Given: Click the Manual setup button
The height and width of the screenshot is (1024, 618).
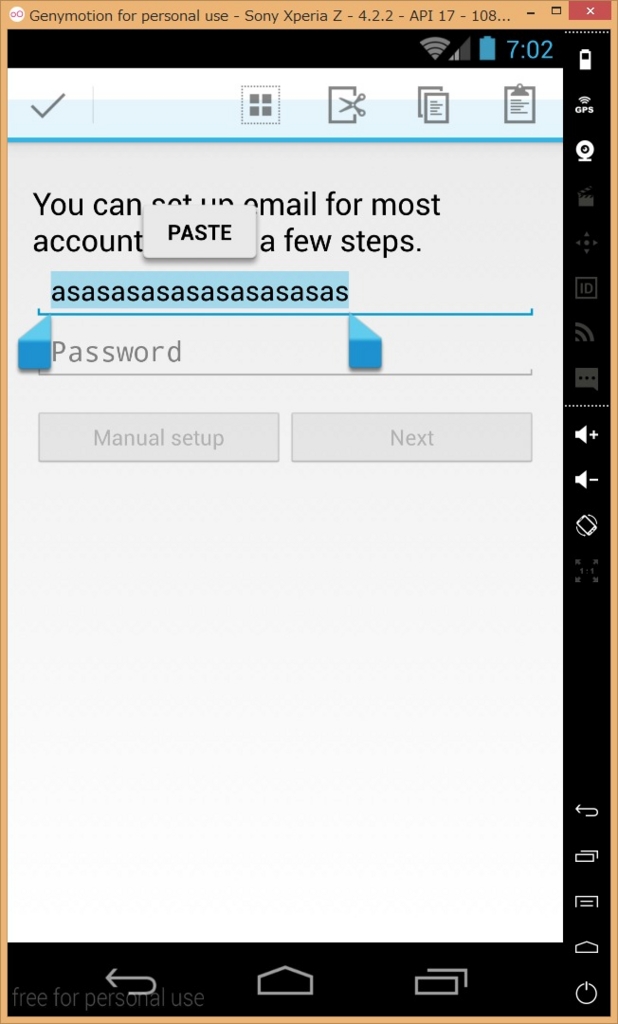Looking at the screenshot, I should click(x=159, y=438).
